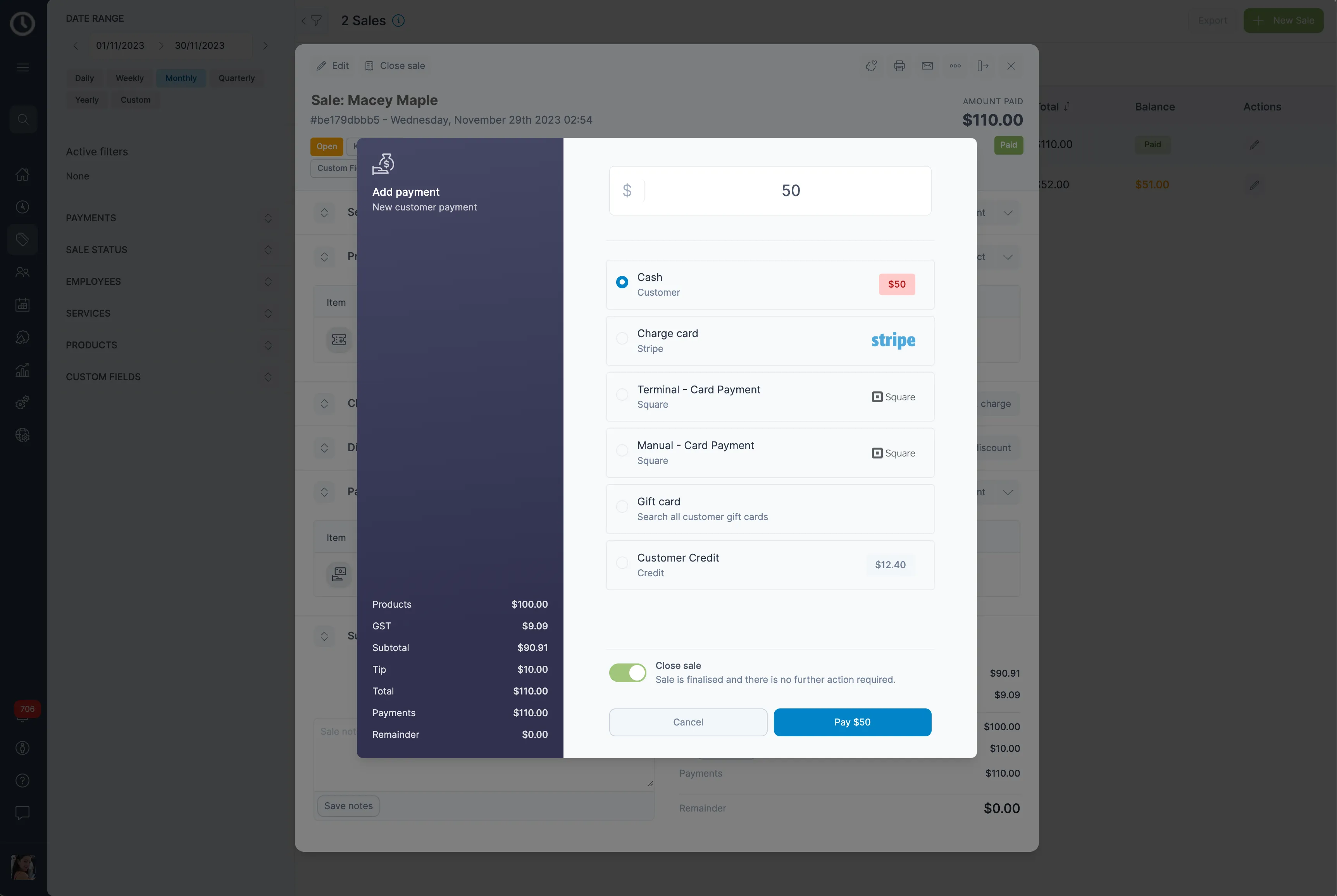Click the edit sale pencil icon

point(321,65)
